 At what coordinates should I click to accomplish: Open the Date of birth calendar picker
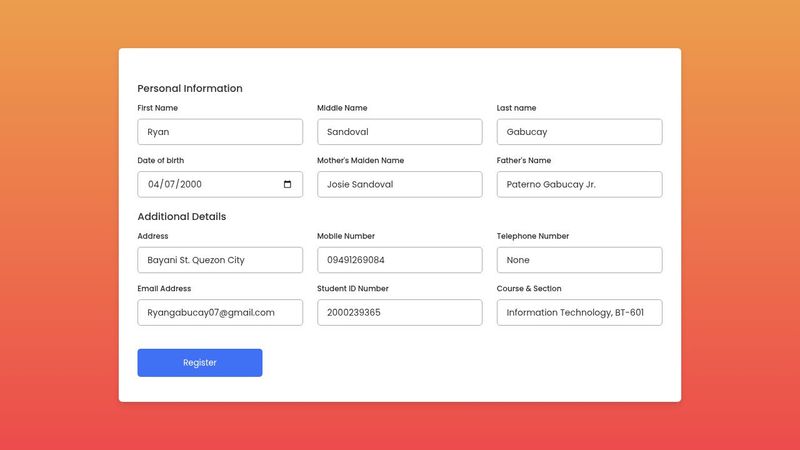tap(288, 184)
